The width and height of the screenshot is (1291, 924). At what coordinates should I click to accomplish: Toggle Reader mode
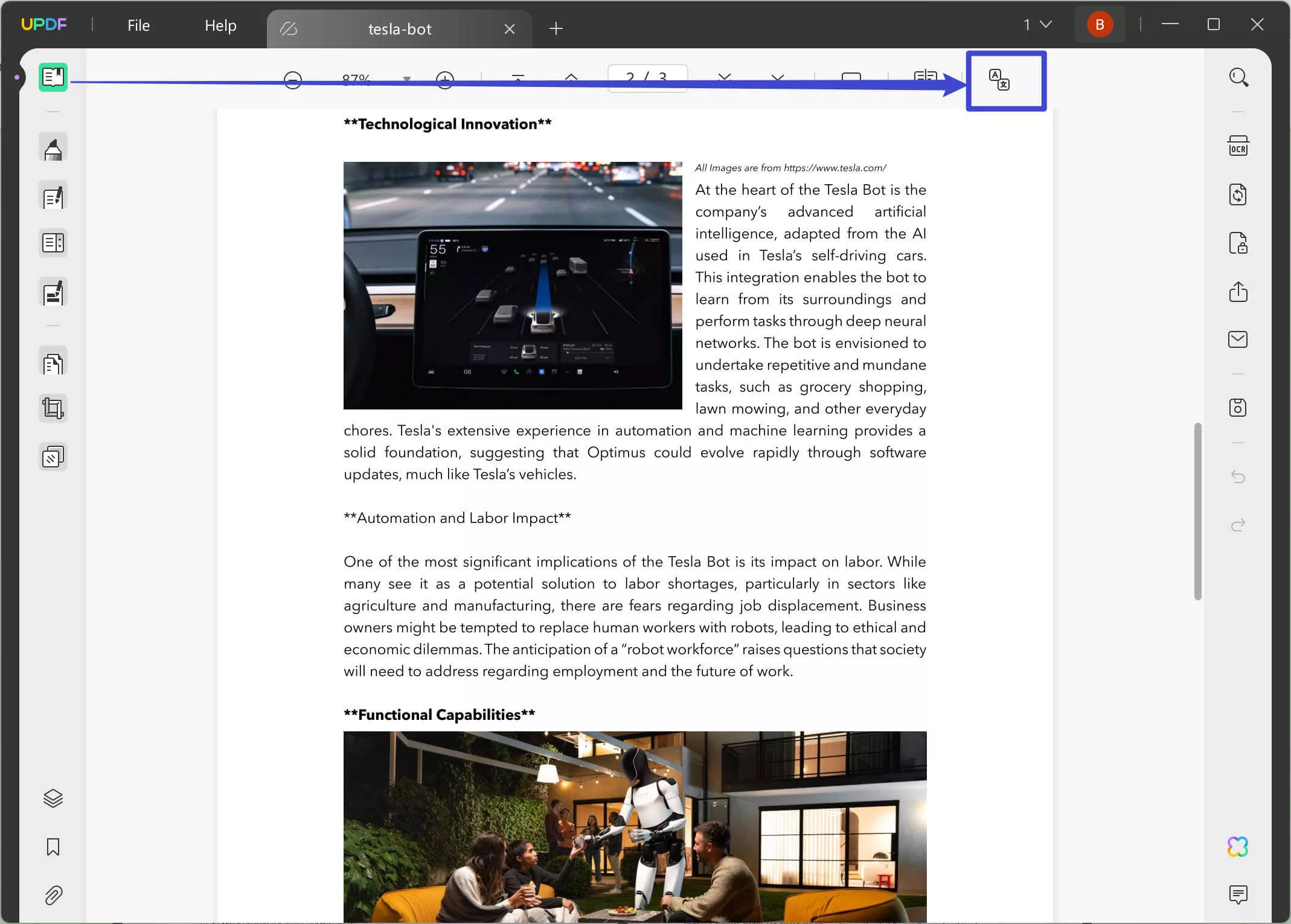(x=53, y=77)
